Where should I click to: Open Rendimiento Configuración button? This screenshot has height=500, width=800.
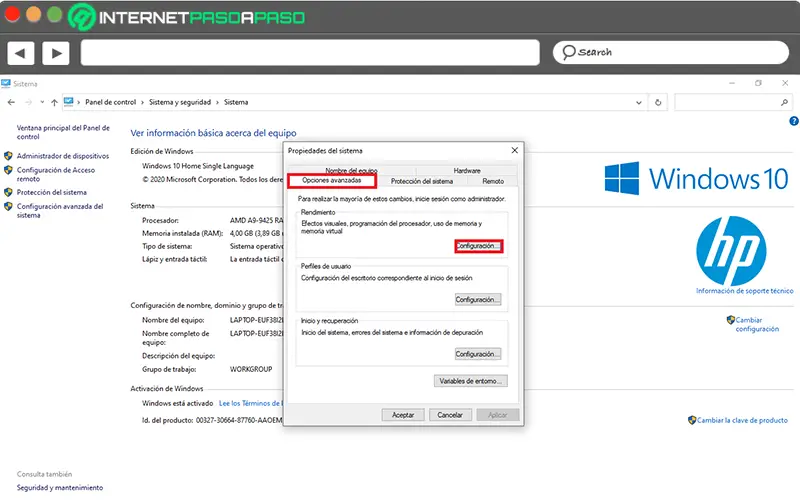478,246
